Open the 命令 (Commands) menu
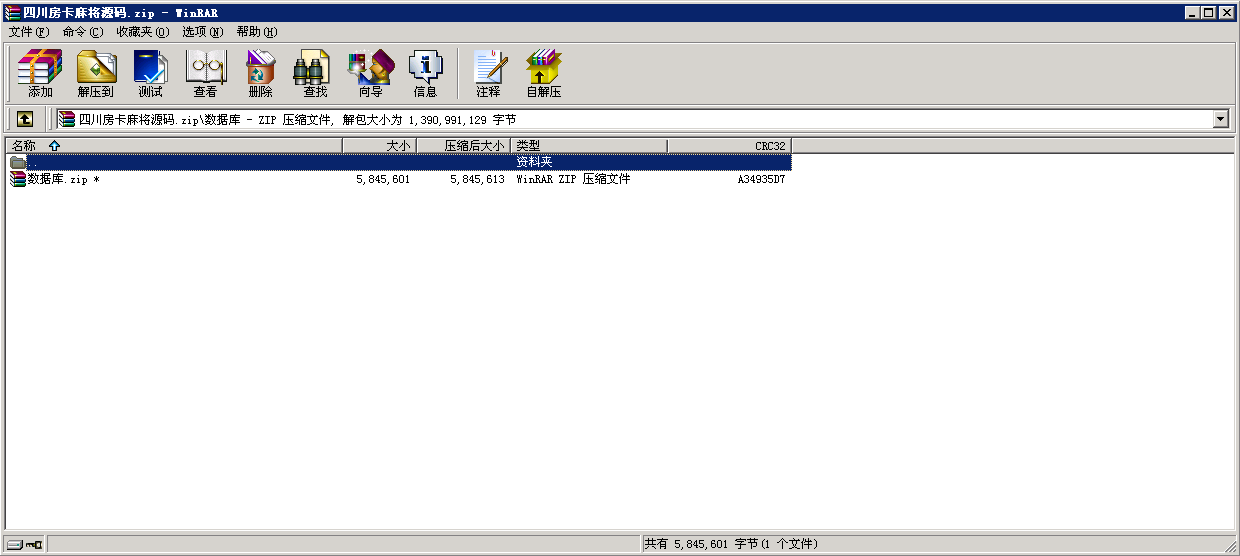Image resolution: width=1240 pixels, height=556 pixels. (82, 32)
